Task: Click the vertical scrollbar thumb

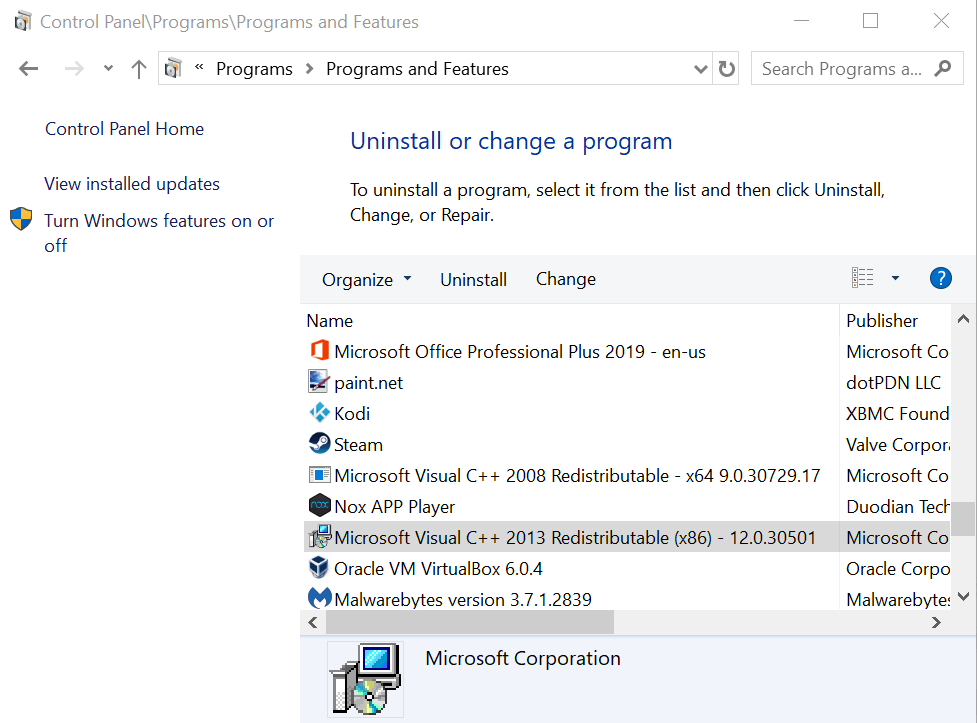Action: pos(963,519)
